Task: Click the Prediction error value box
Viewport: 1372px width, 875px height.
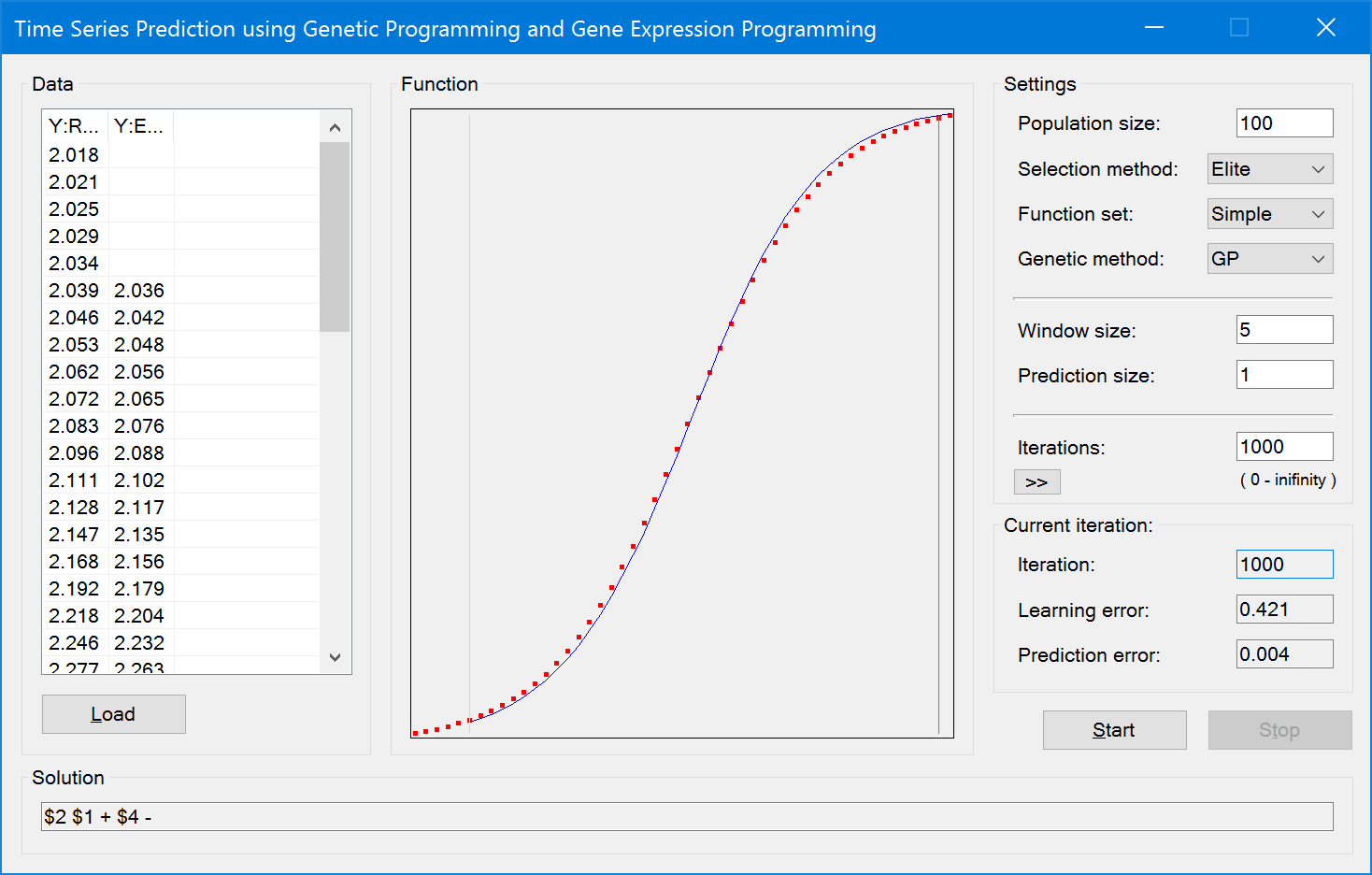Action: pos(1284,654)
